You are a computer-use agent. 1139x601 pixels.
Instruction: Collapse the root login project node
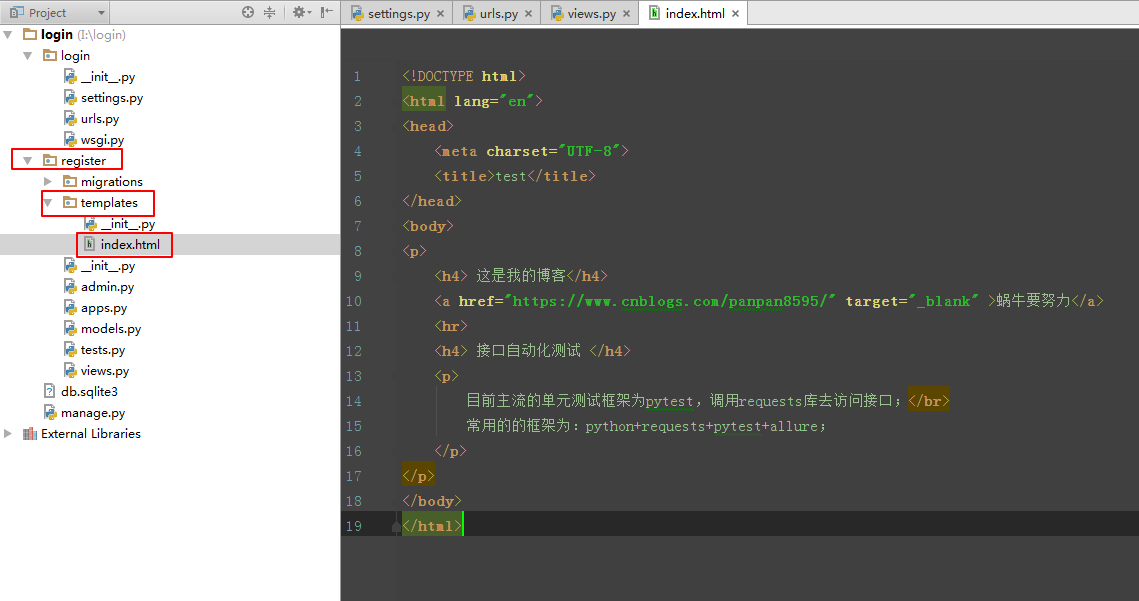tap(8, 35)
